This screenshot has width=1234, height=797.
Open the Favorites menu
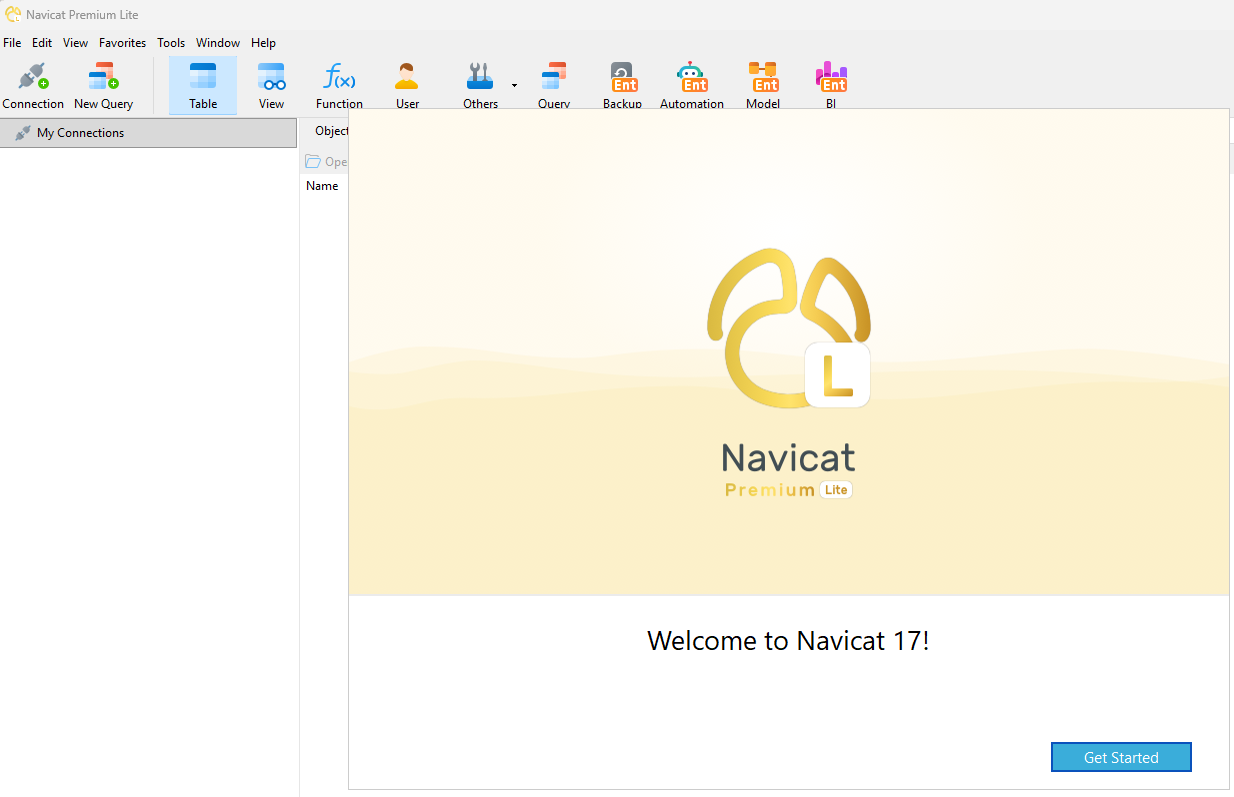click(122, 43)
